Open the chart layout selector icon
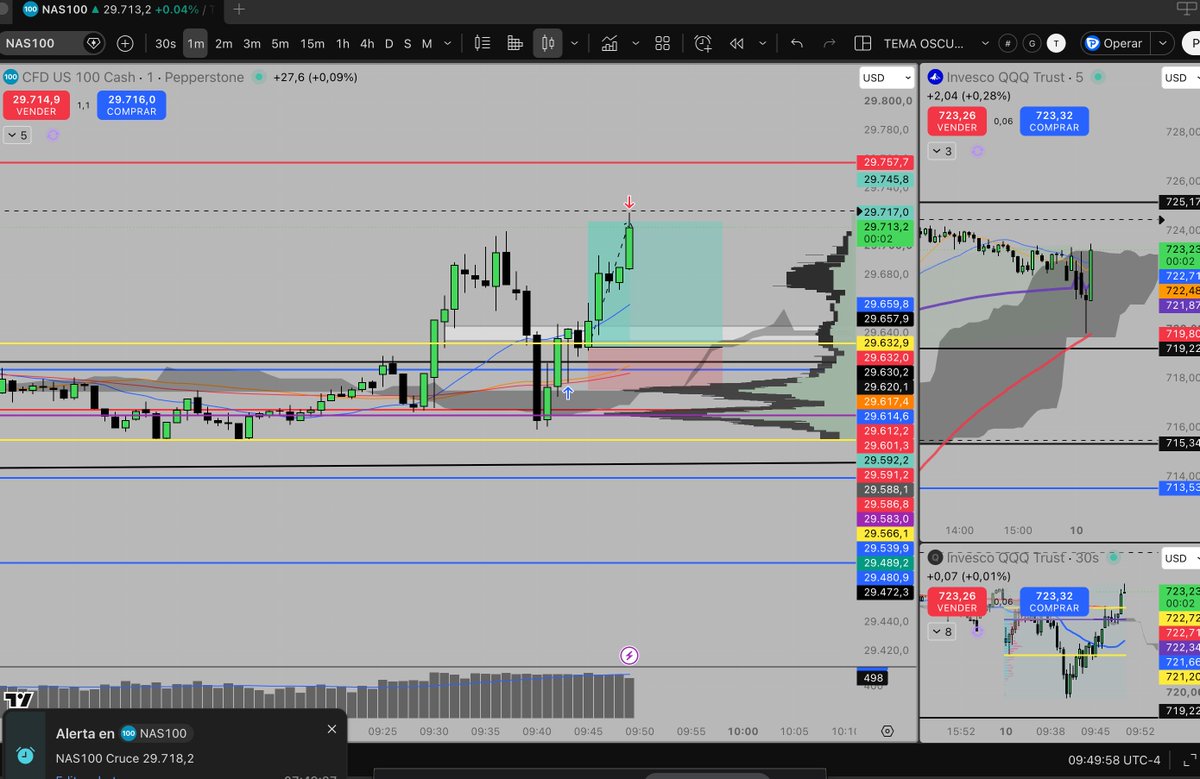Viewport: 1200px width, 779px height. click(x=863, y=43)
